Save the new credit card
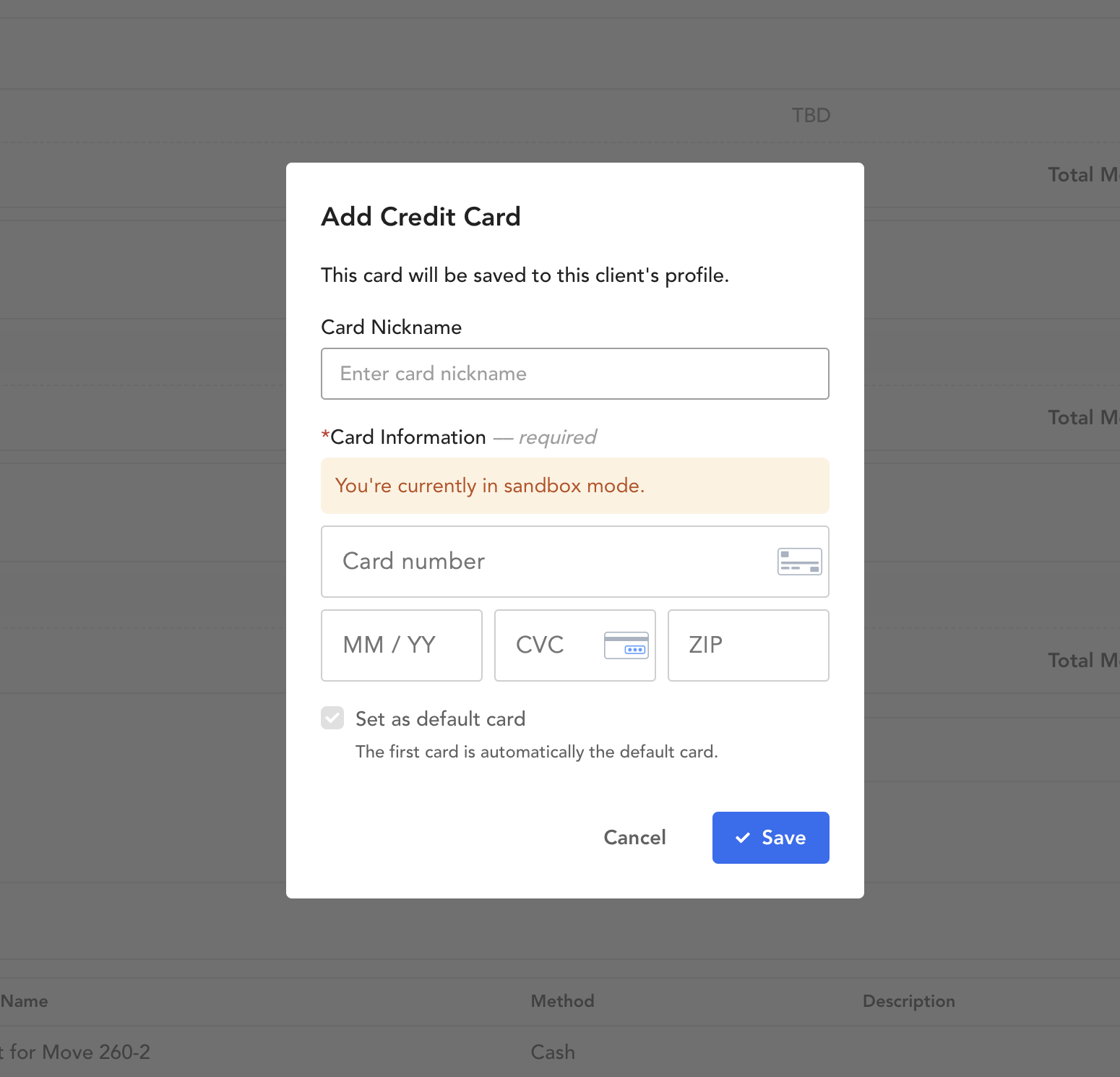The width and height of the screenshot is (1120, 1077). pos(771,838)
